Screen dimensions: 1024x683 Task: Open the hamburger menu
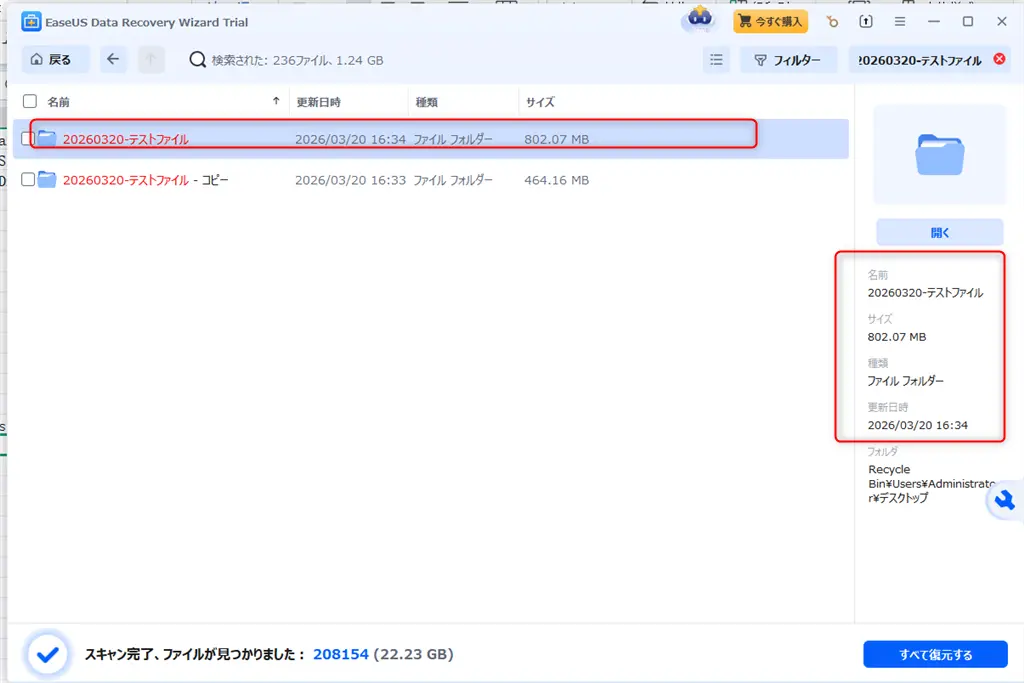[x=898, y=21]
